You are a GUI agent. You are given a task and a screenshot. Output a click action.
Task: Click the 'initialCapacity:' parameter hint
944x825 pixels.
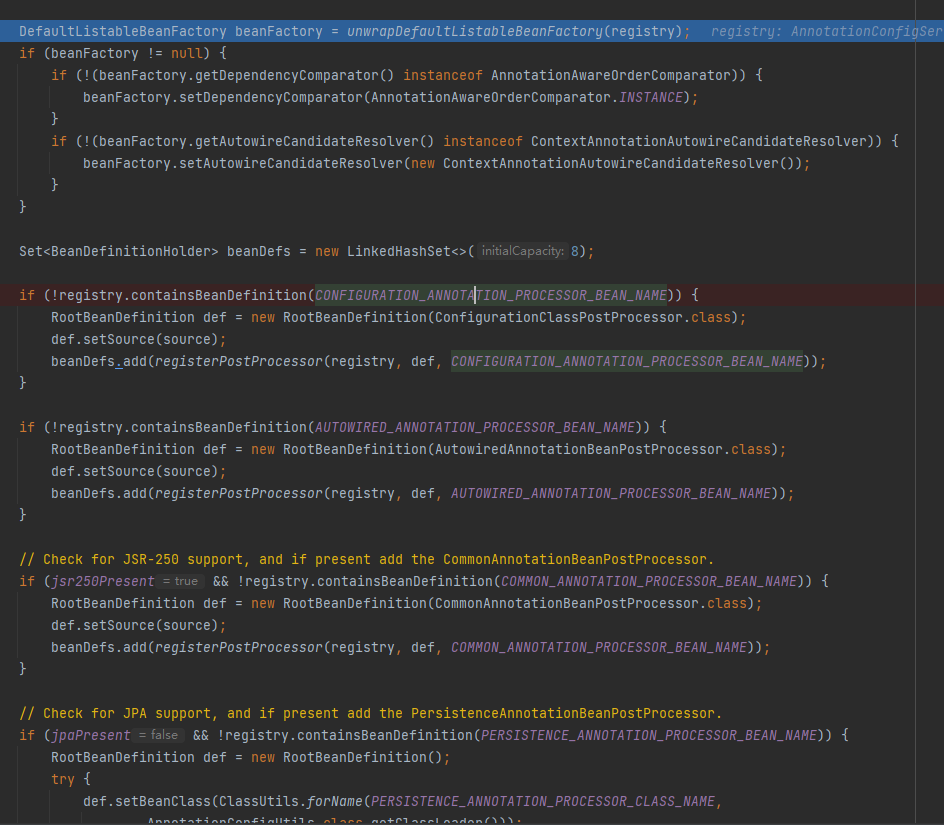523,251
